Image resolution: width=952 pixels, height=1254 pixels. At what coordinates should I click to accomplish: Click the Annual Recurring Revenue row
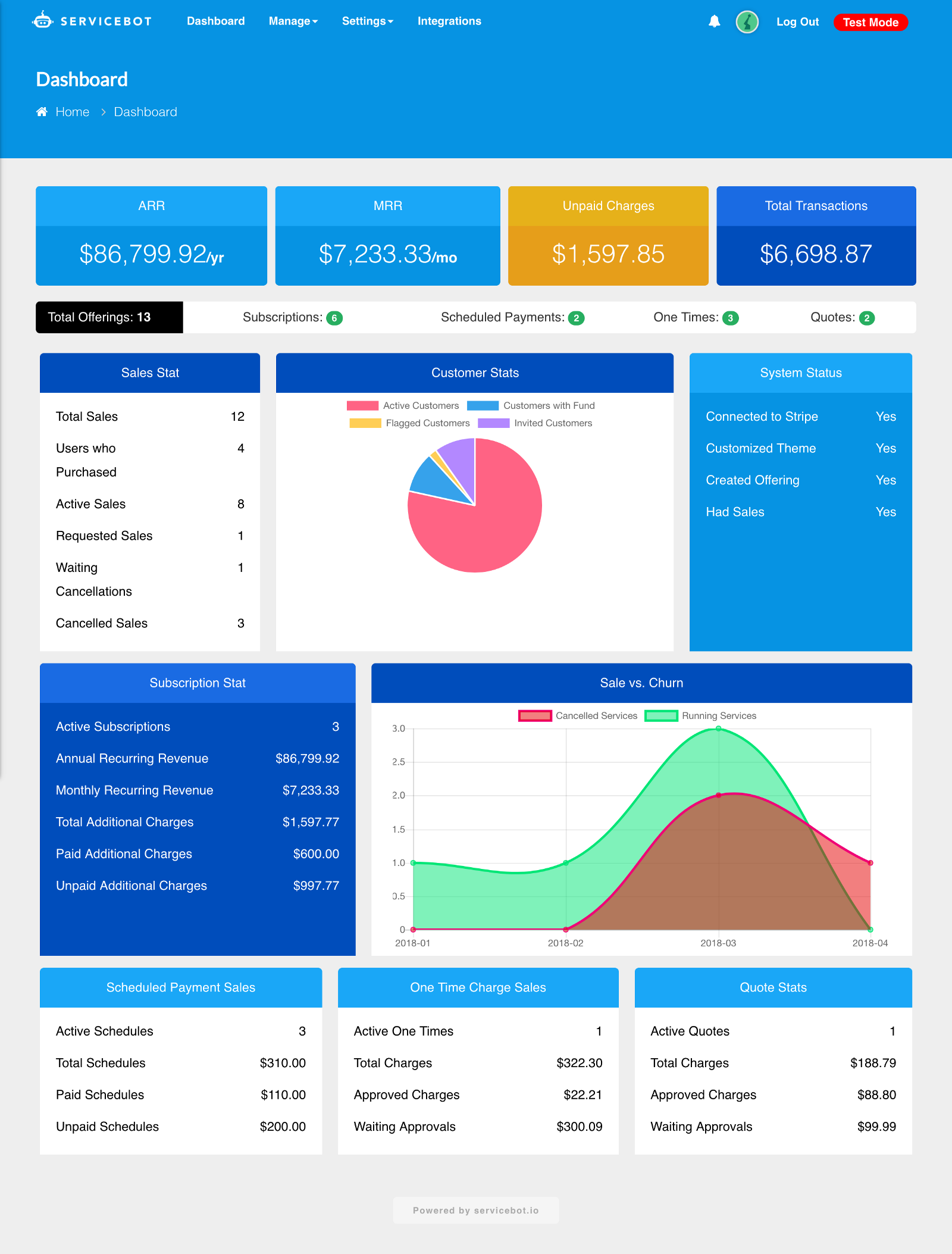[198, 758]
